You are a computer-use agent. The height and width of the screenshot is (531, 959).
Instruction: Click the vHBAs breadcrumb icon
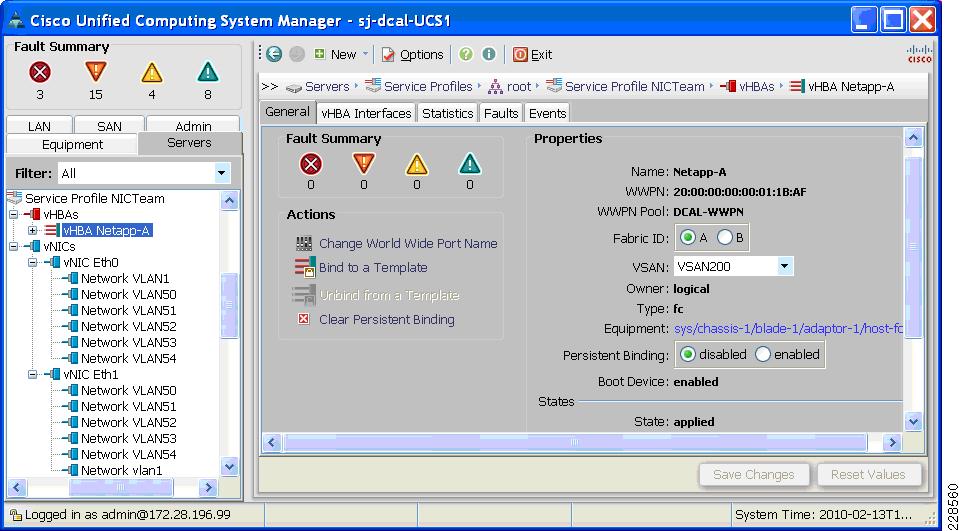click(728, 87)
